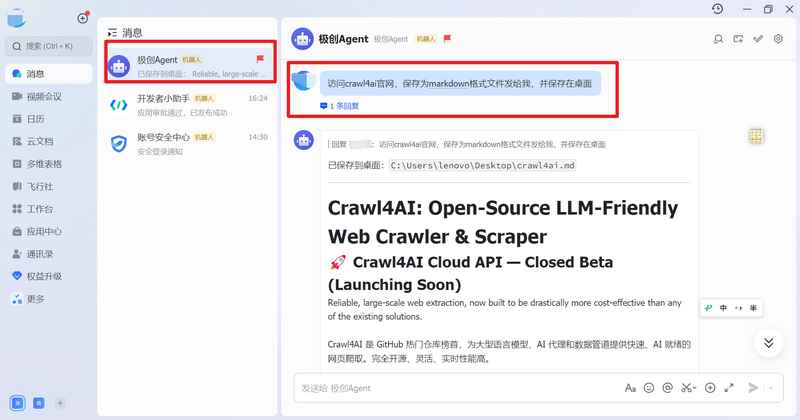Open 多维表格 in the sidebar
Screen dimensions: 800x420
tap(49, 164)
